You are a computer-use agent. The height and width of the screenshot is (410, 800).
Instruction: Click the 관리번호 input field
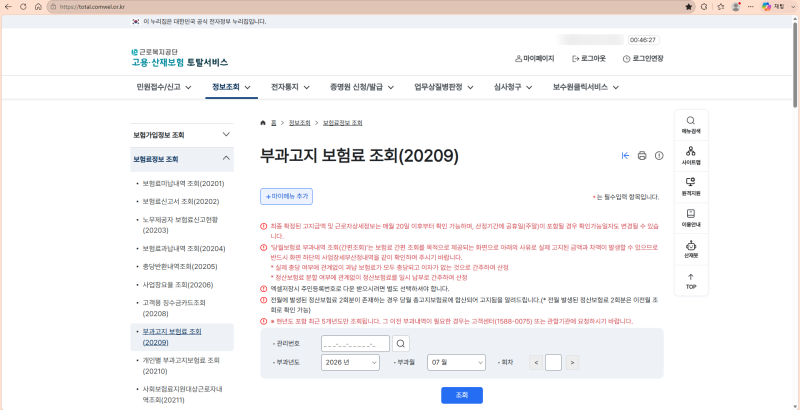click(356, 344)
